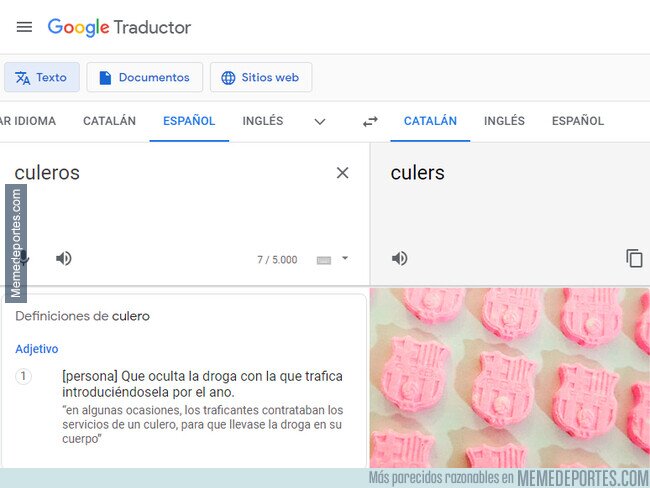Swap source and target languages
The image size is (650, 488).
pos(370,121)
